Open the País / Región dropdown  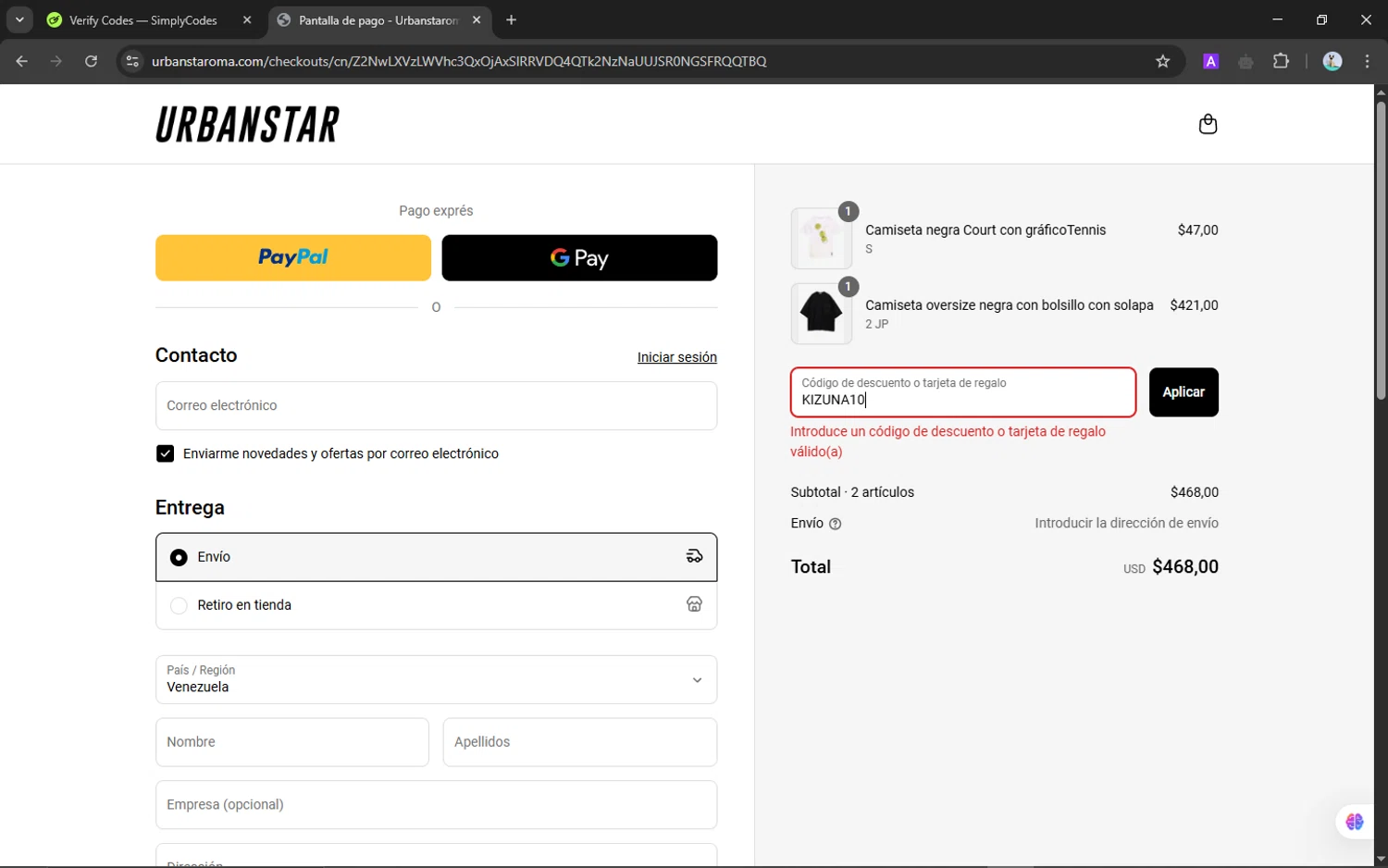pos(436,679)
